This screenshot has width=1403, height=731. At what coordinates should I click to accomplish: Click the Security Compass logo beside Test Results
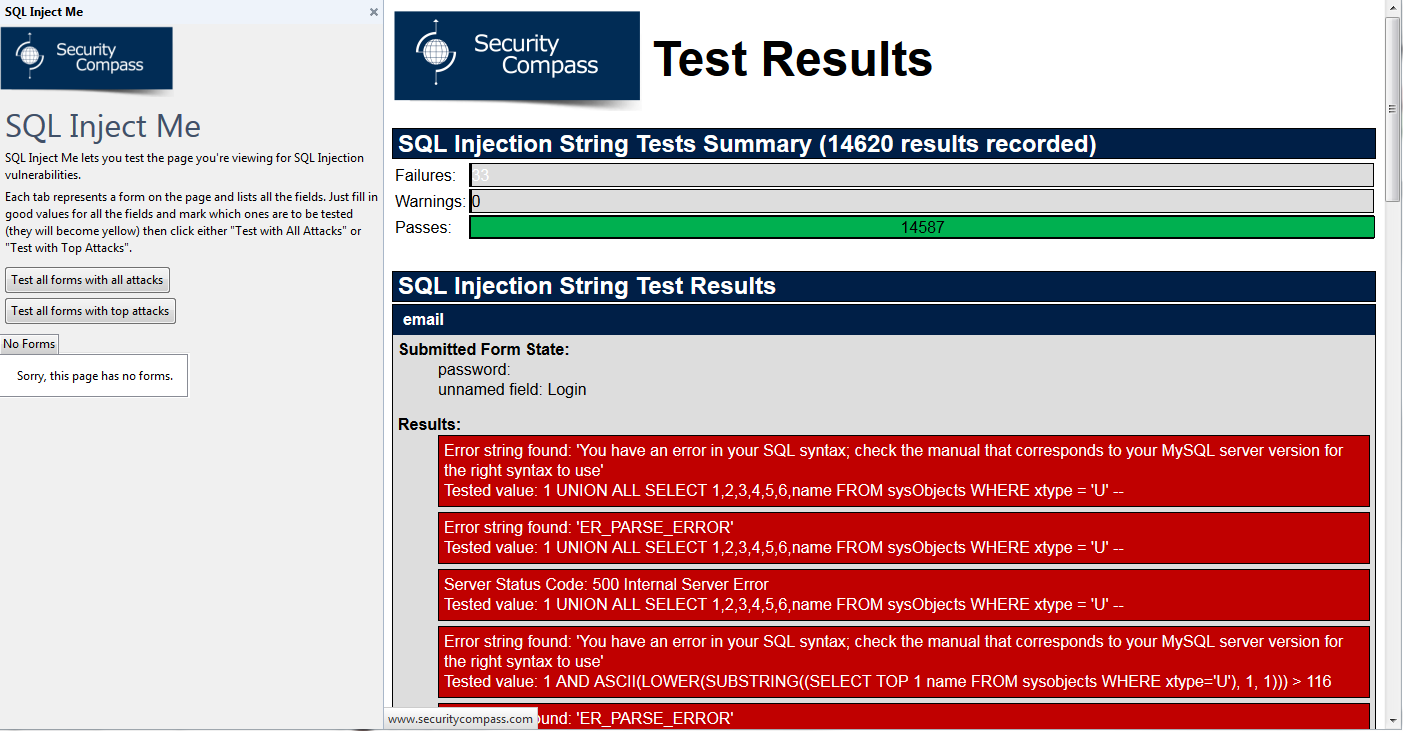click(x=517, y=56)
